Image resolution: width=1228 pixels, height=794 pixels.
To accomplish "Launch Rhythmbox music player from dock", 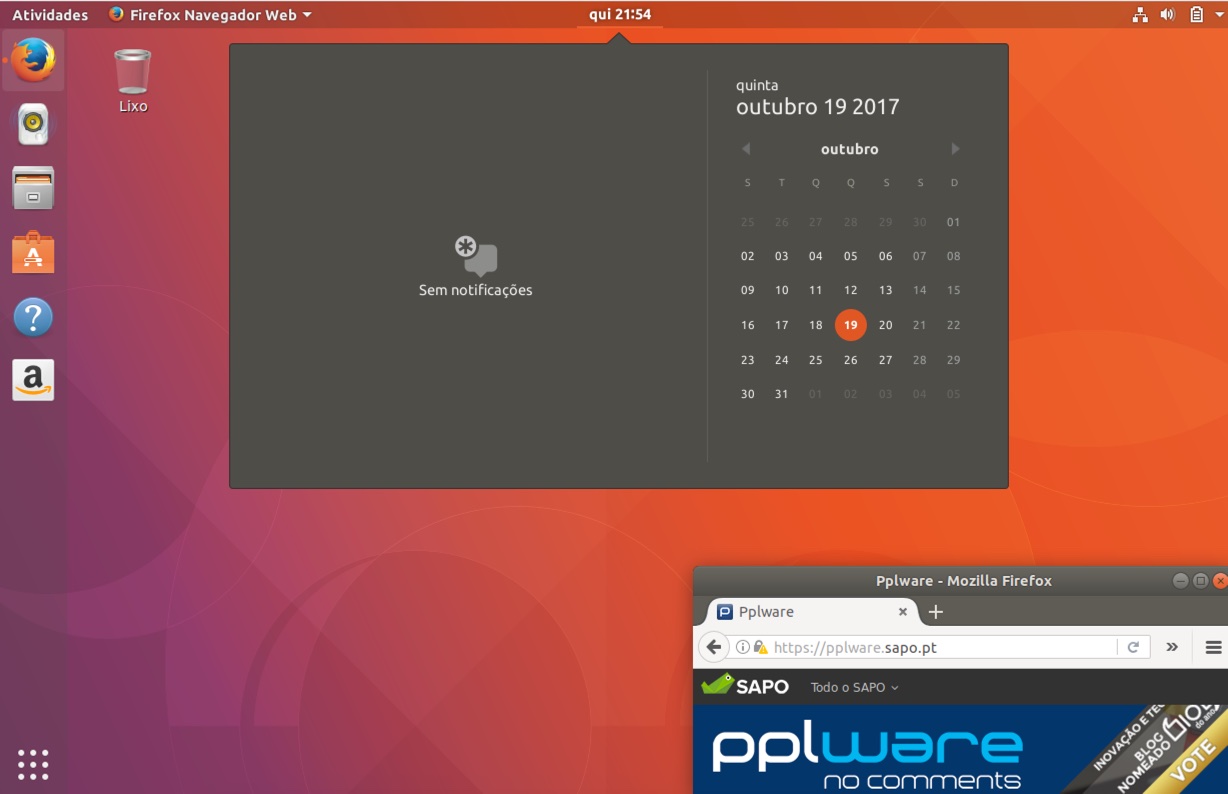I will (x=33, y=124).
